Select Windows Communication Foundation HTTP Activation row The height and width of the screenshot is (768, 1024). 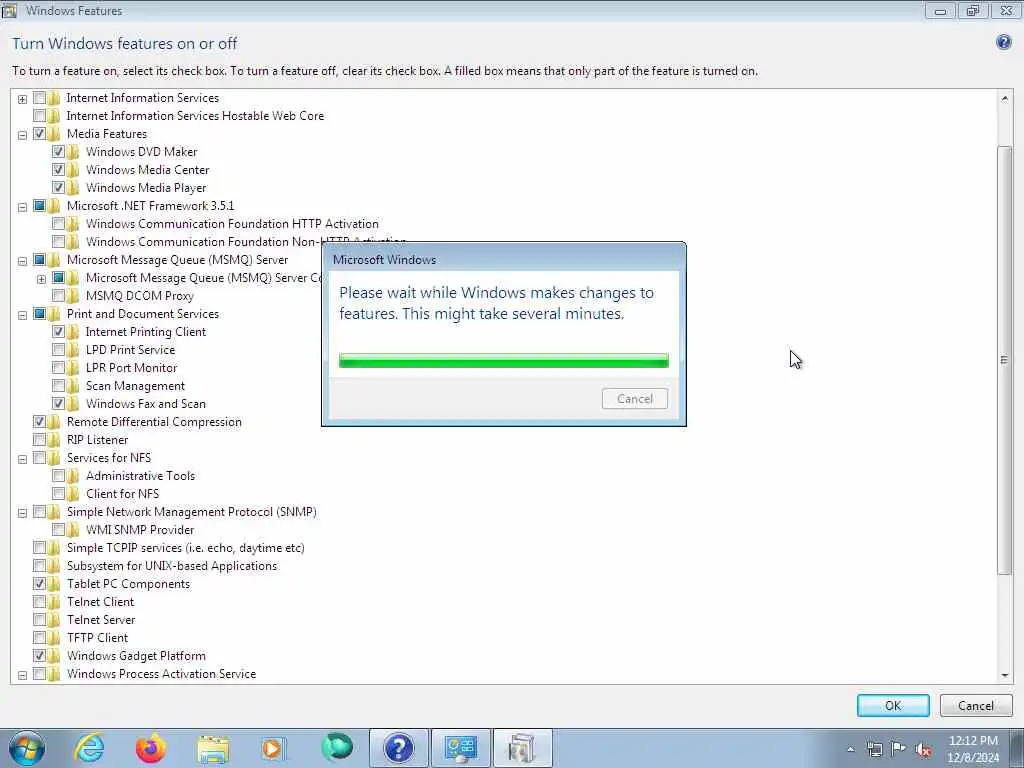[232, 224]
